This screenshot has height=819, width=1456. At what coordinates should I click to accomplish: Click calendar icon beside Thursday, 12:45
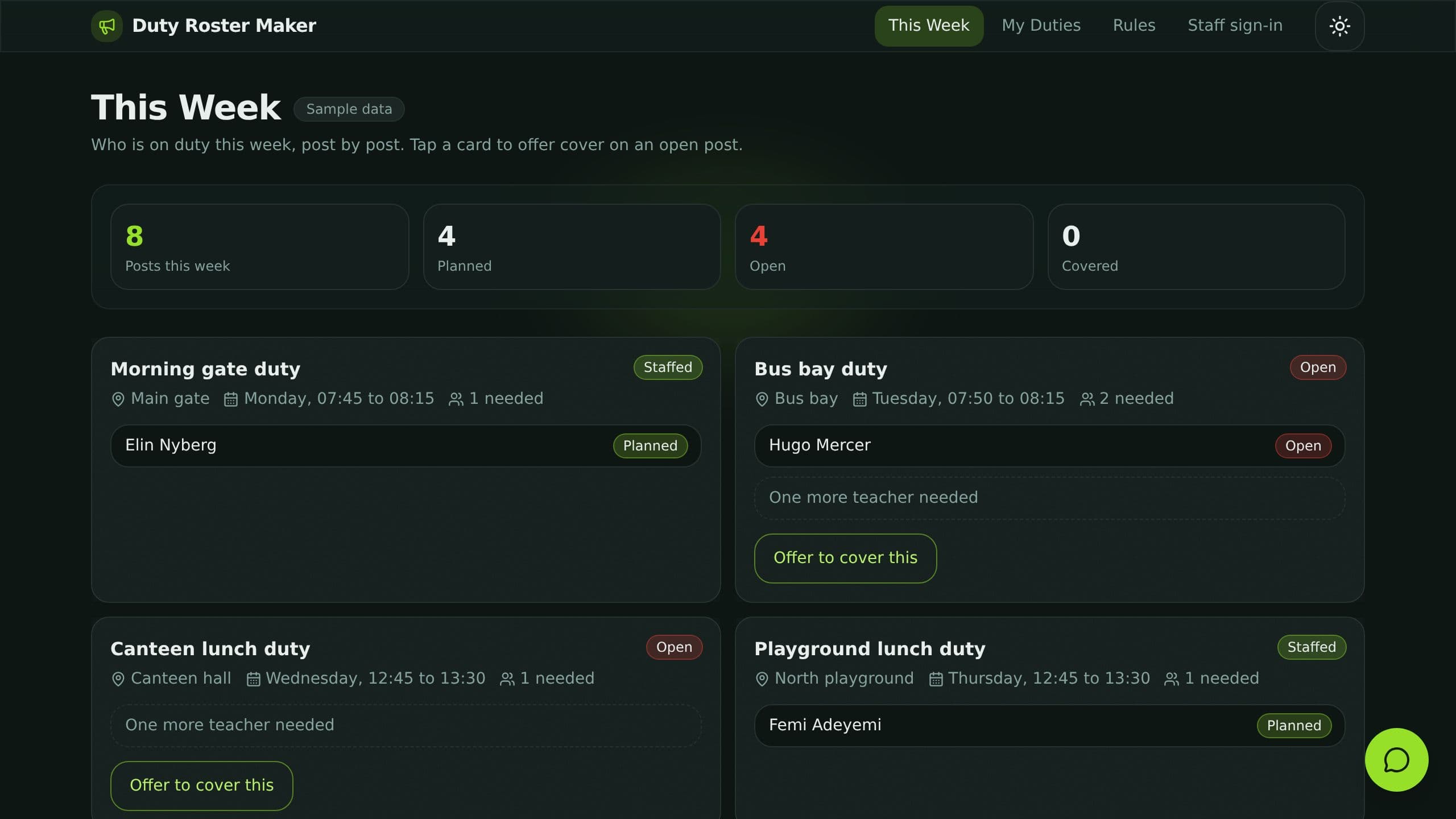tap(936, 679)
